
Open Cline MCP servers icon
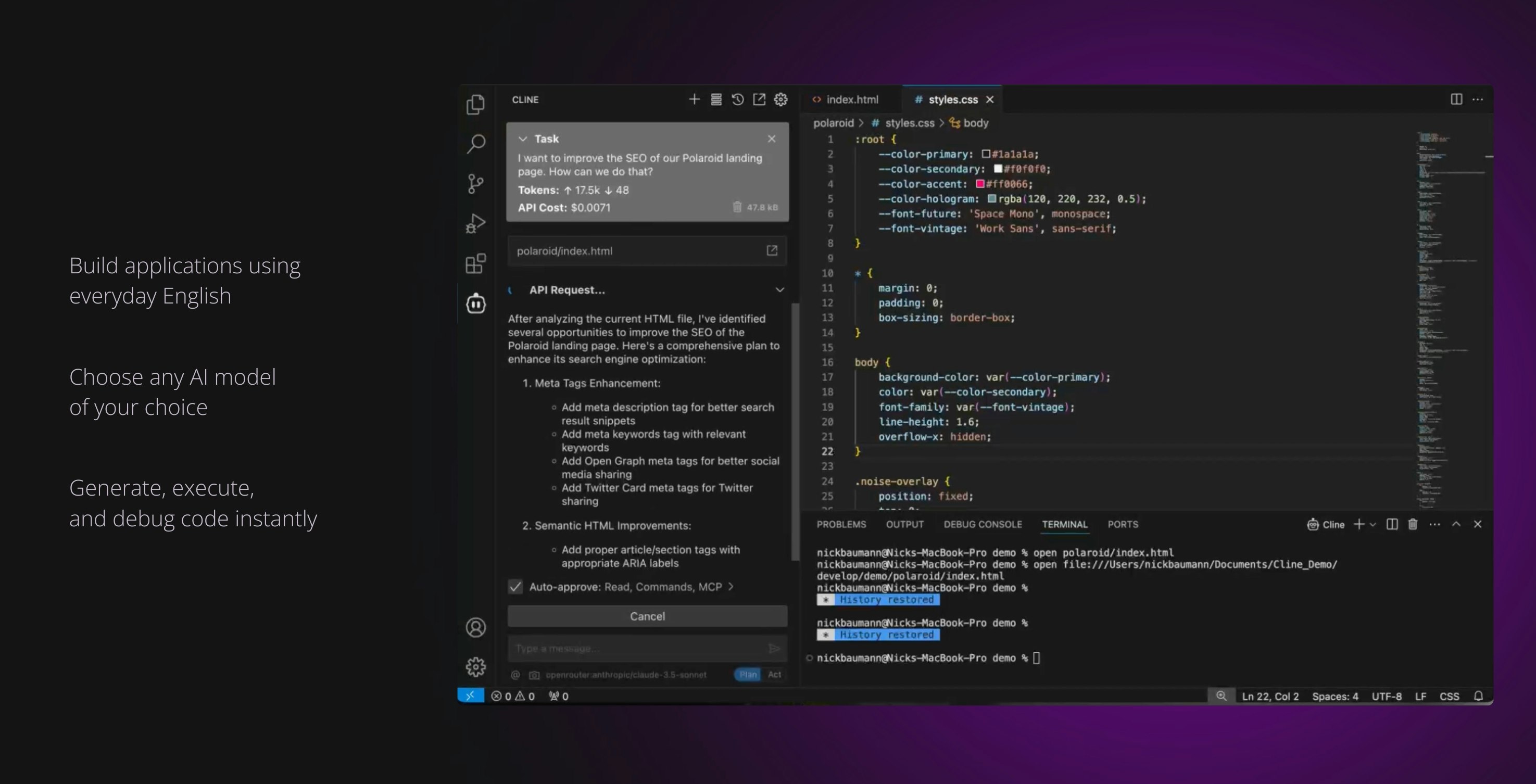pyautogui.click(x=716, y=99)
